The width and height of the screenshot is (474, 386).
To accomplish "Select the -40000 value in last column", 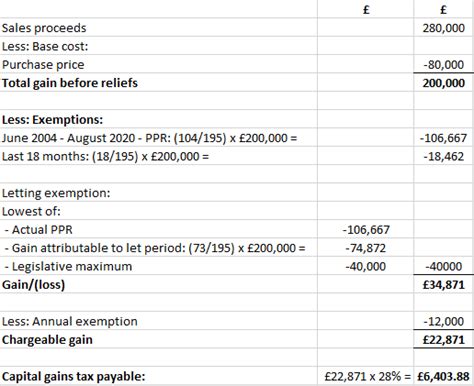I will [444, 266].
